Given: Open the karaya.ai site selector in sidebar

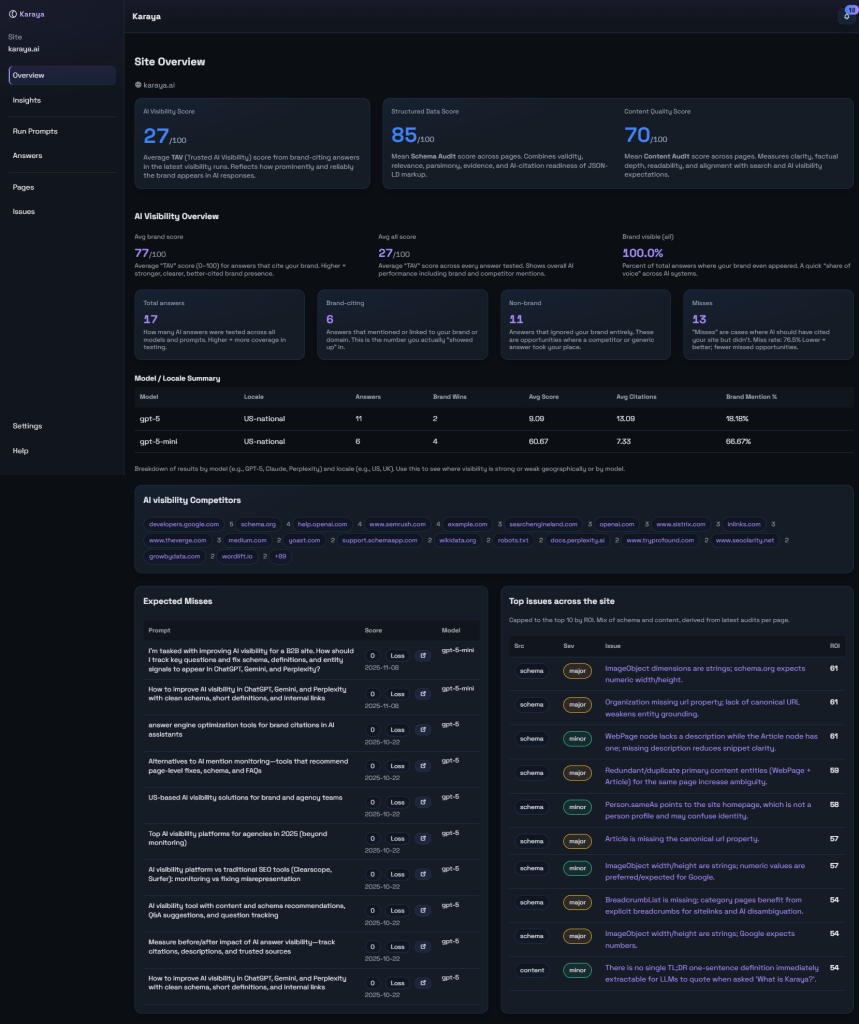Looking at the screenshot, I should 24,48.
